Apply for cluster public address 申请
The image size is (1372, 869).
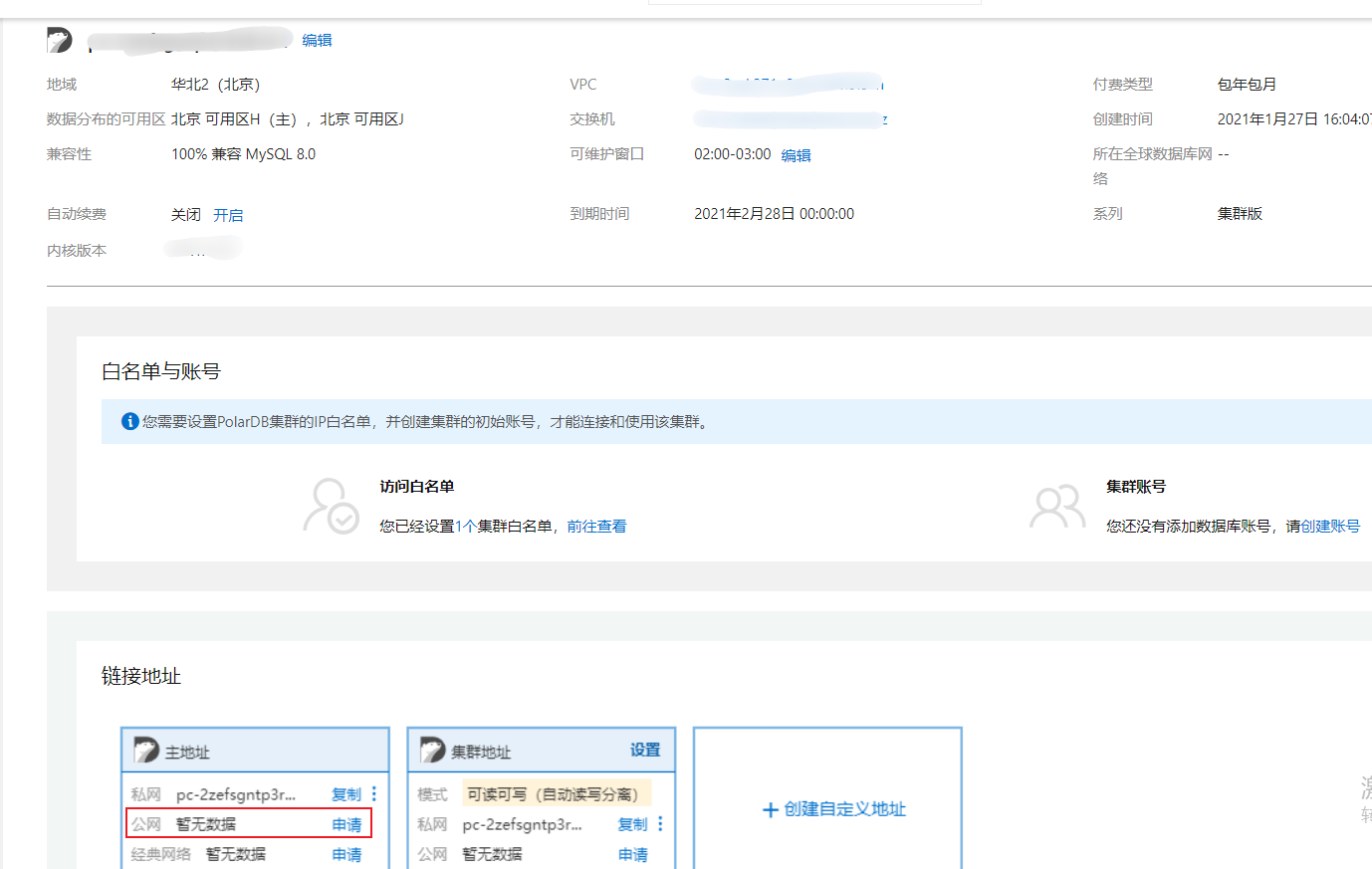pos(632,854)
